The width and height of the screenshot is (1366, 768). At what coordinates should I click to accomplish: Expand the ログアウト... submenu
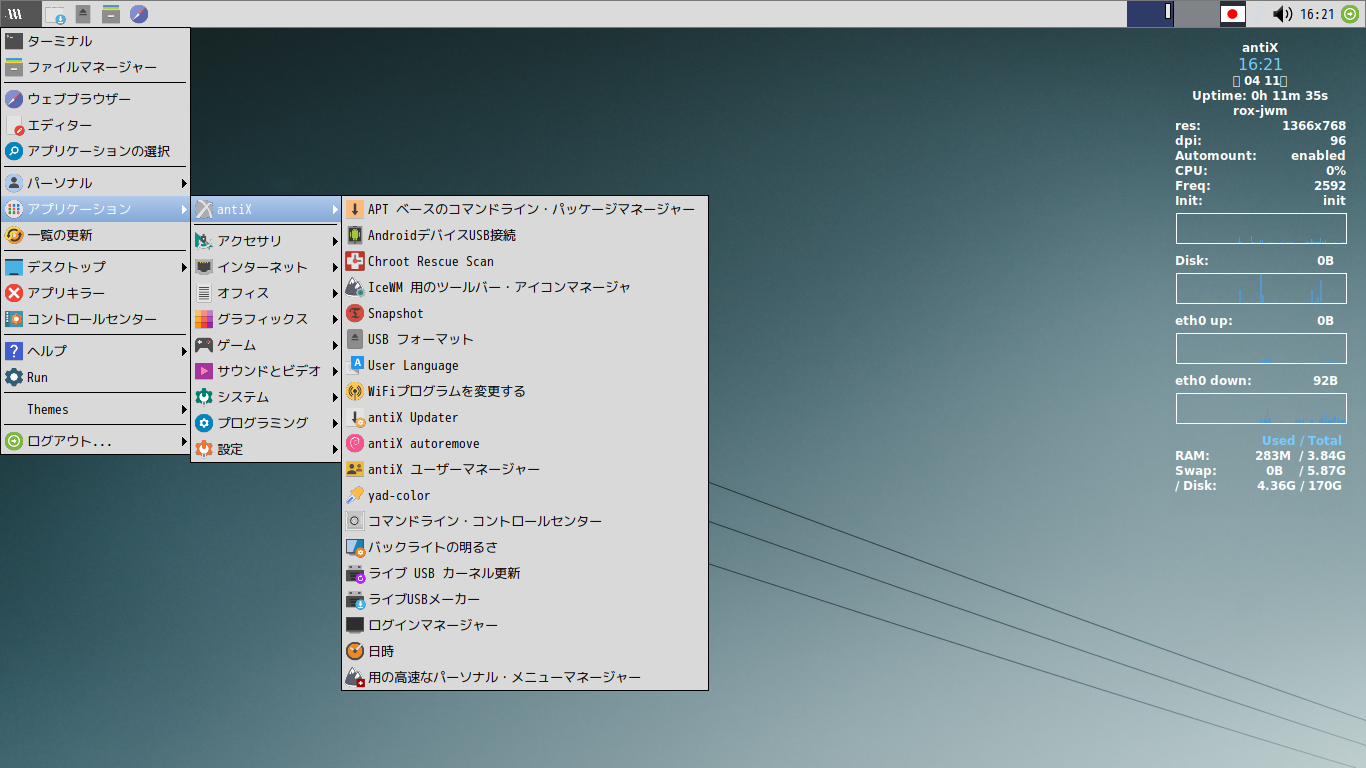click(96, 441)
